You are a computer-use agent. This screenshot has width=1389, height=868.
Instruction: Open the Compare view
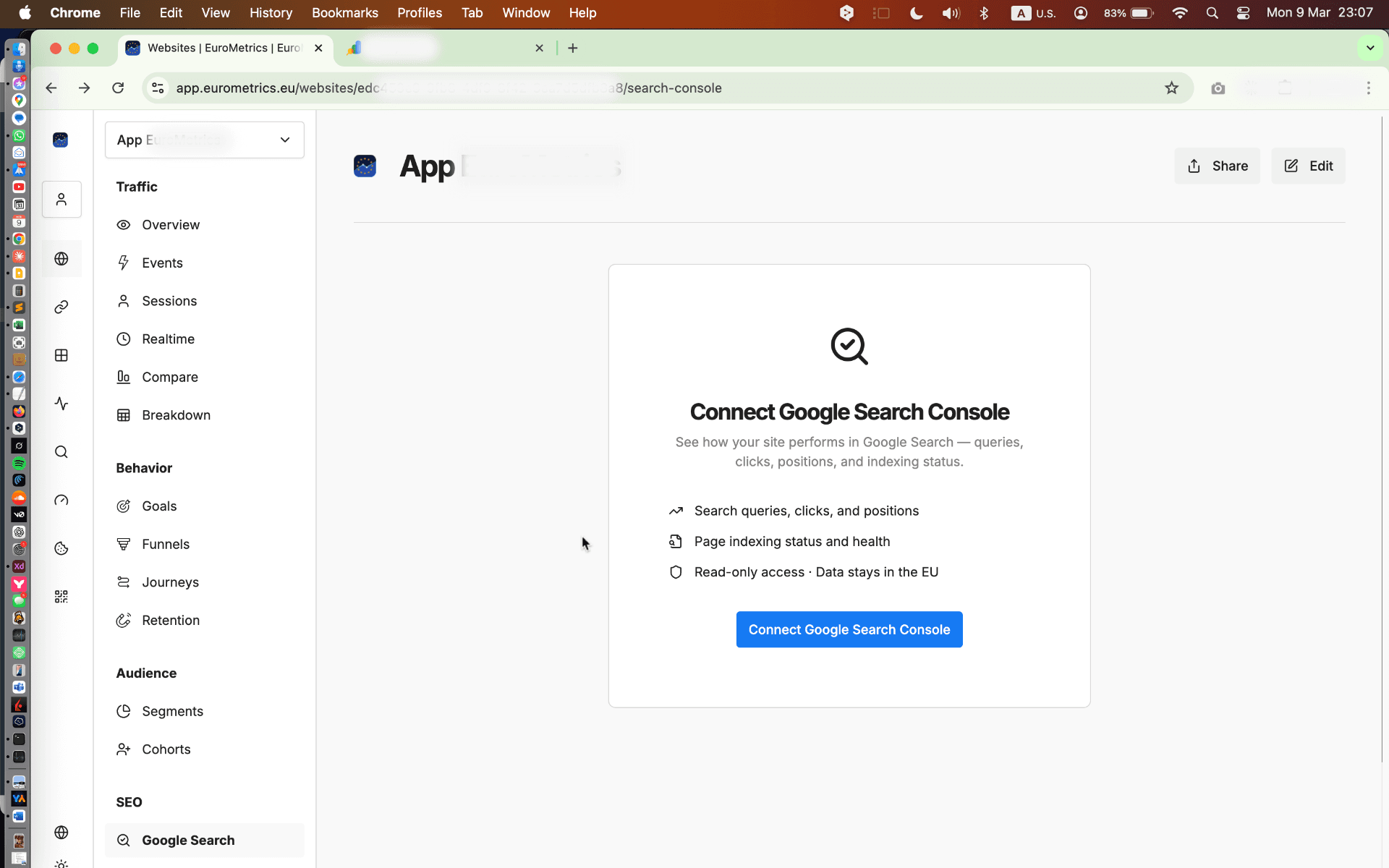(x=205, y=377)
